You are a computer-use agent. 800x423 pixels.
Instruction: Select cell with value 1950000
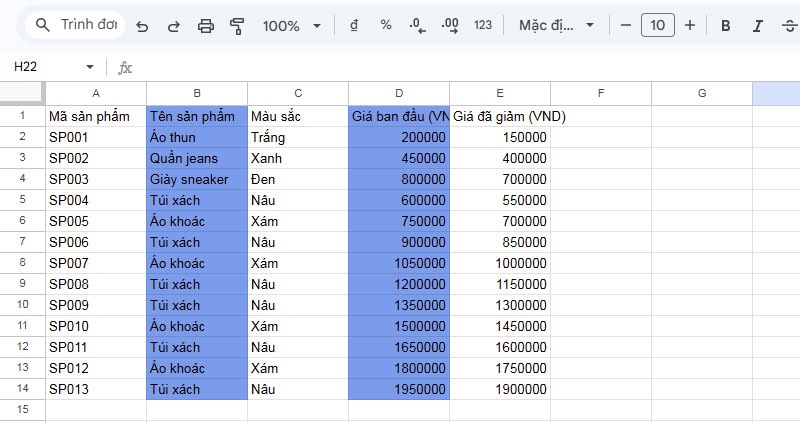399,389
